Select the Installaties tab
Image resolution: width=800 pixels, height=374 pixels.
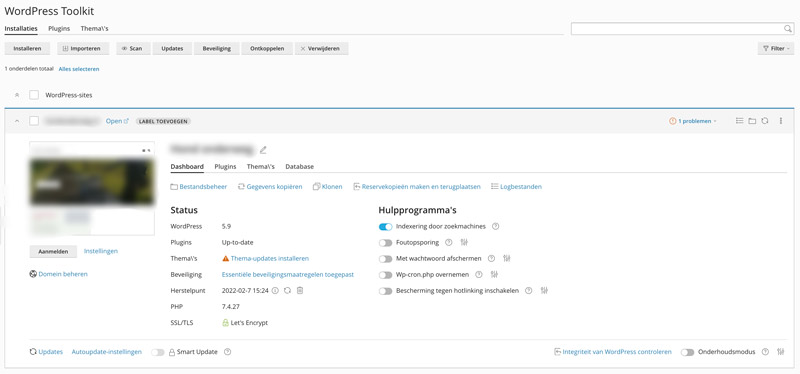(21, 29)
